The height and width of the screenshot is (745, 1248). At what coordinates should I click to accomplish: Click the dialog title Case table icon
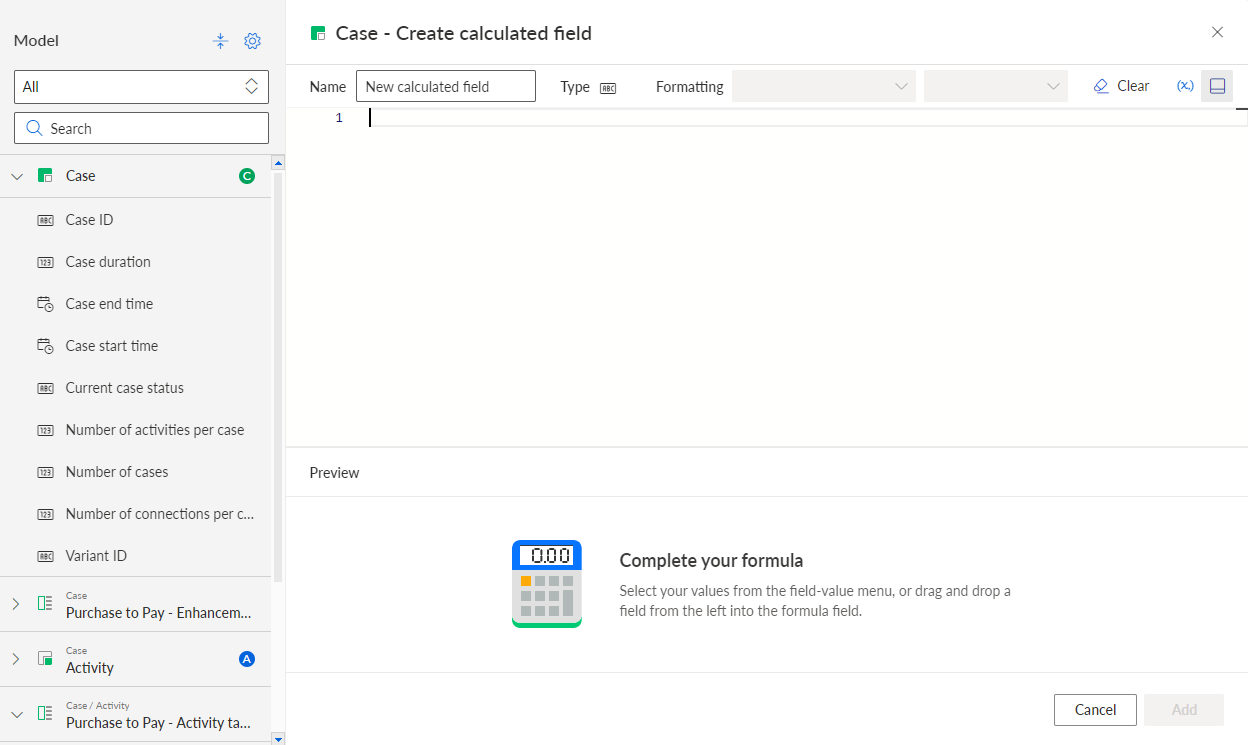[x=318, y=34]
